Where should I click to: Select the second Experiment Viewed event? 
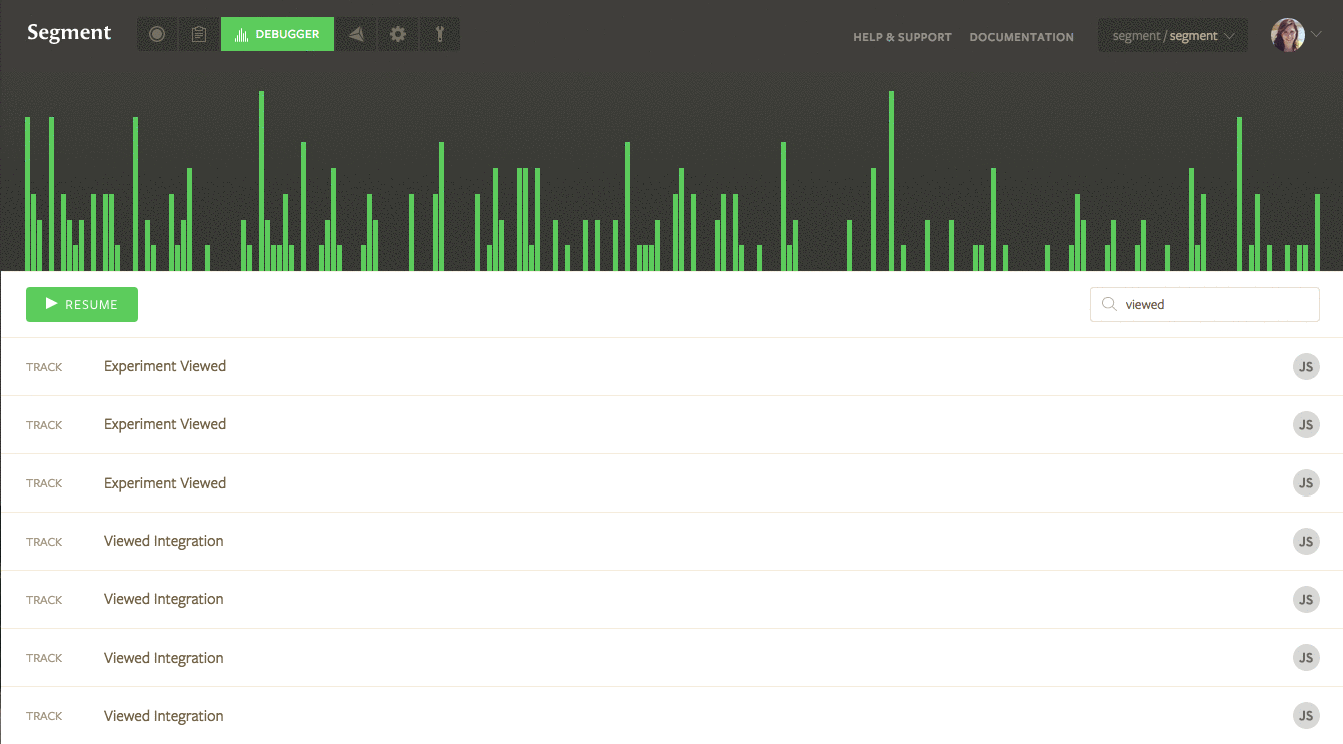(x=671, y=425)
